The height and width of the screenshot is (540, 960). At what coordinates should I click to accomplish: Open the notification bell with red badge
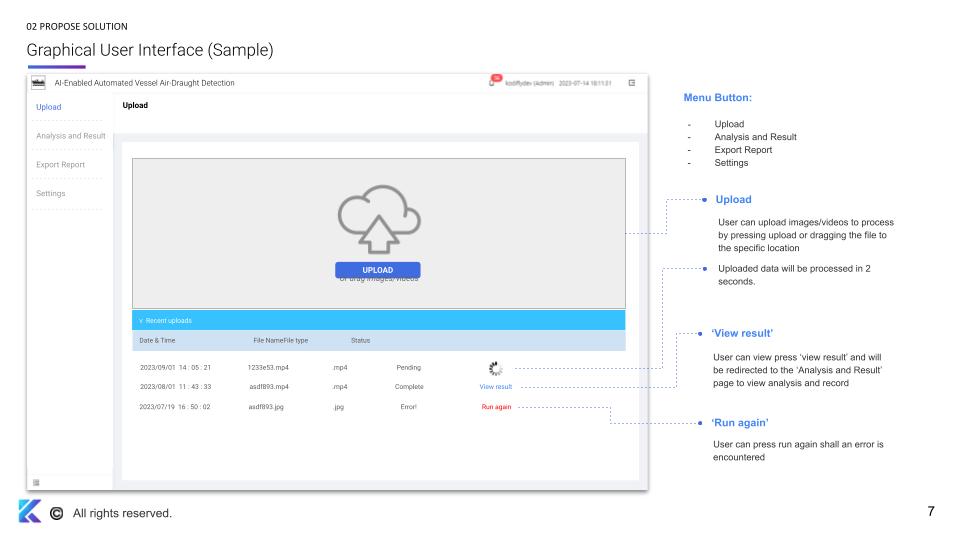tap(493, 81)
